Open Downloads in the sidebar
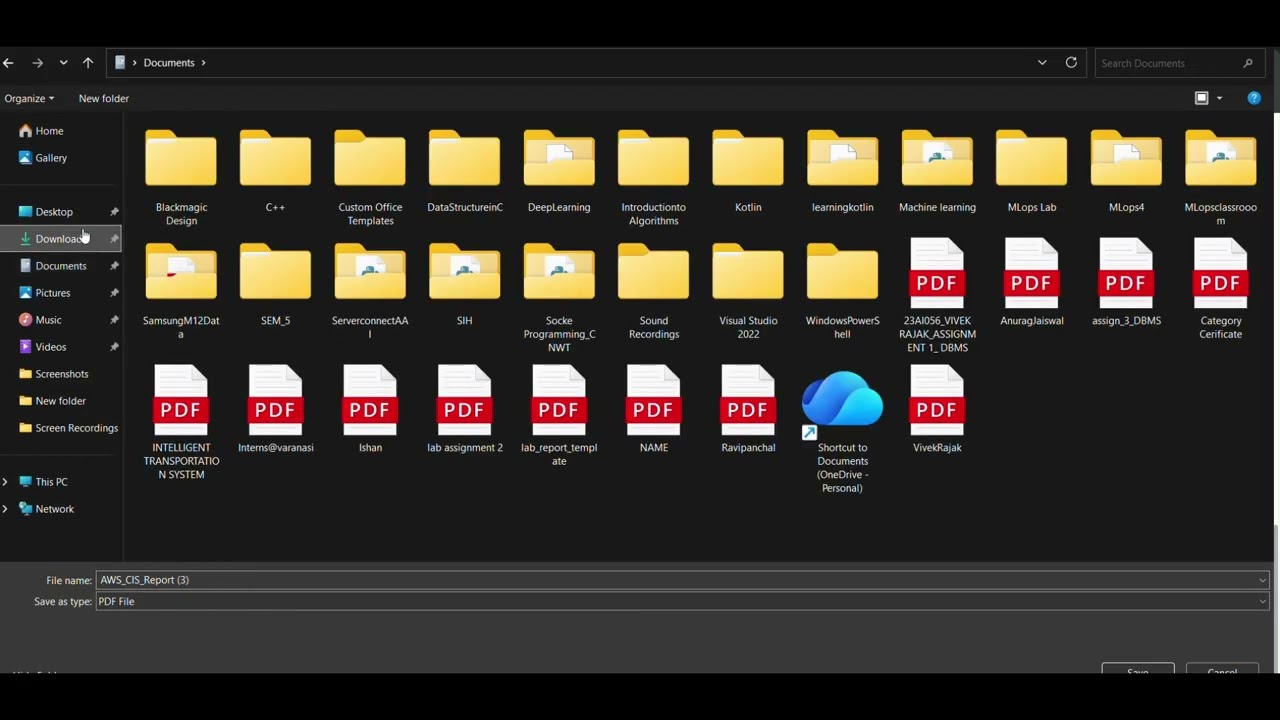 (x=61, y=239)
